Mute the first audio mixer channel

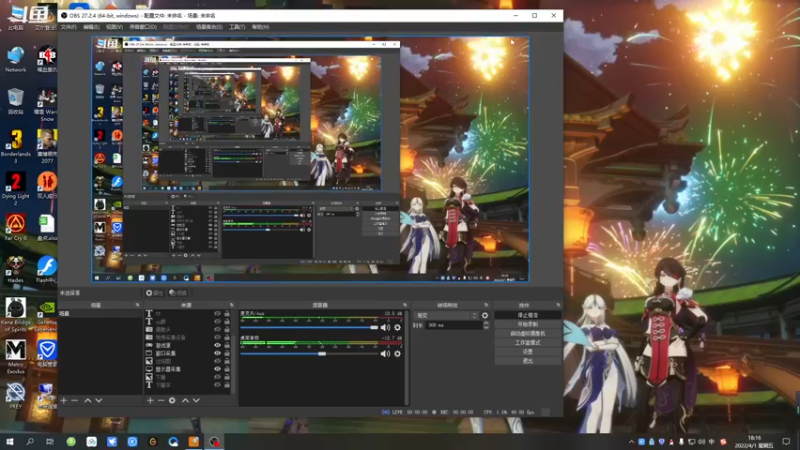tap(385, 328)
